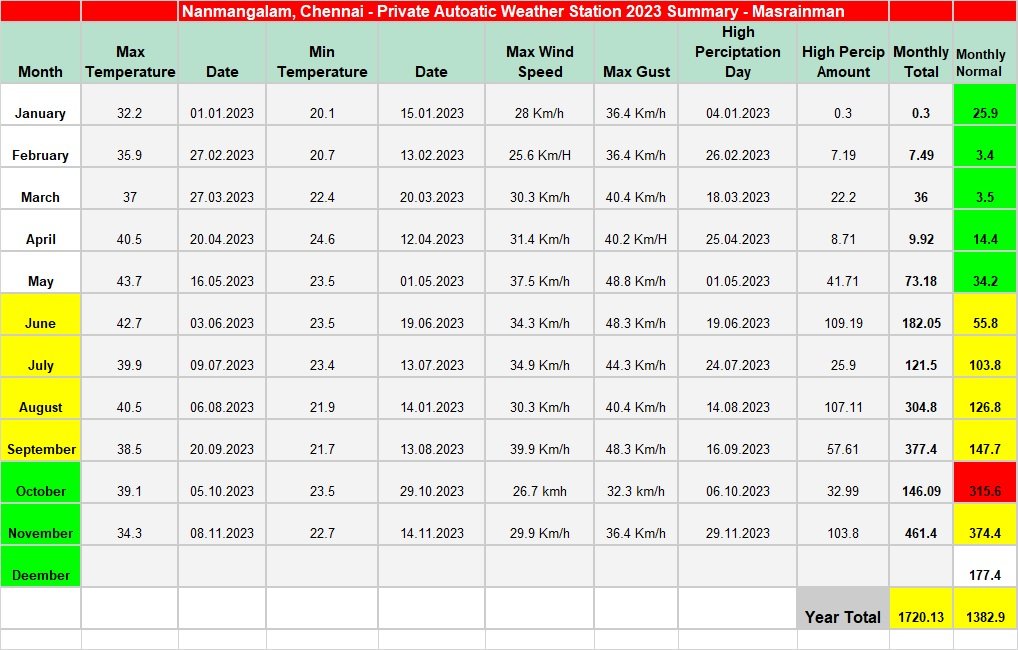The width and height of the screenshot is (1018, 650).
Task: Select the January month cell
Action: (x=40, y=104)
